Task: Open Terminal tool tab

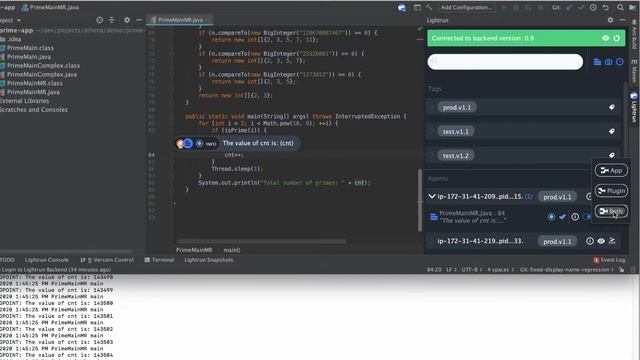Action: (x=159, y=260)
